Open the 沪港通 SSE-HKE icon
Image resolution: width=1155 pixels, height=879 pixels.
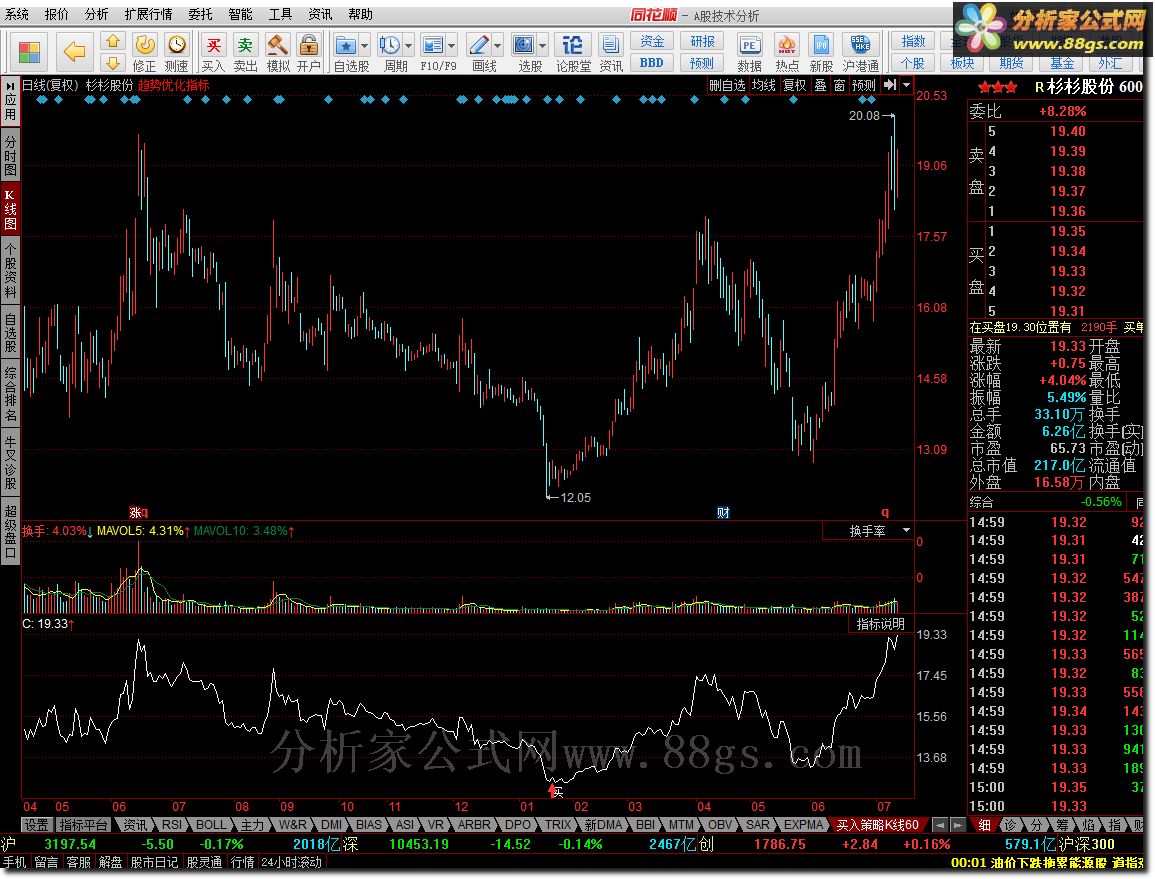860,53
